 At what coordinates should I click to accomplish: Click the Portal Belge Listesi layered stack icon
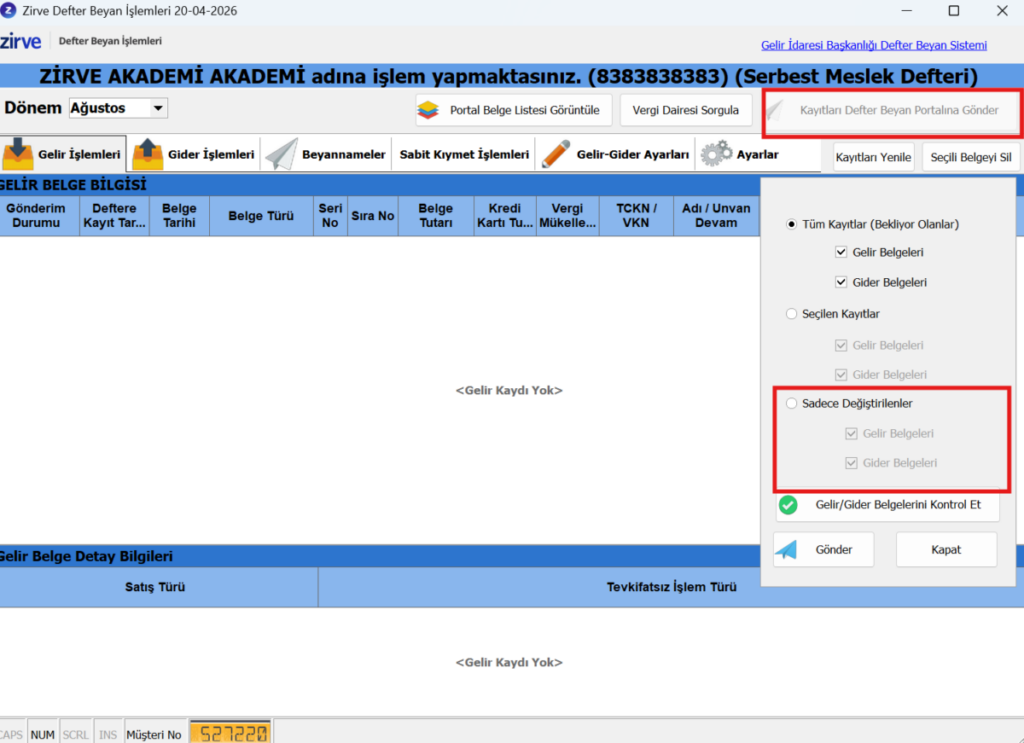pyautogui.click(x=428, y=110)
